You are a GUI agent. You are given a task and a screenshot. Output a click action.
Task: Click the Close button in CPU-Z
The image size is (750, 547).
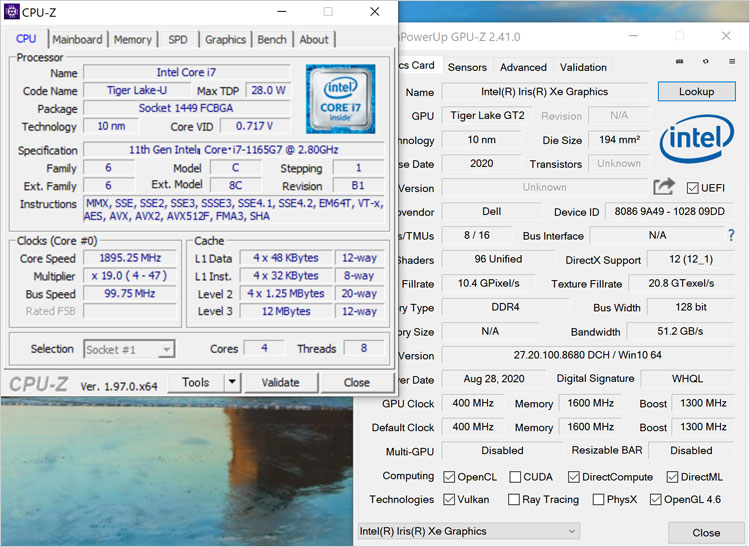tap(357, 382)
